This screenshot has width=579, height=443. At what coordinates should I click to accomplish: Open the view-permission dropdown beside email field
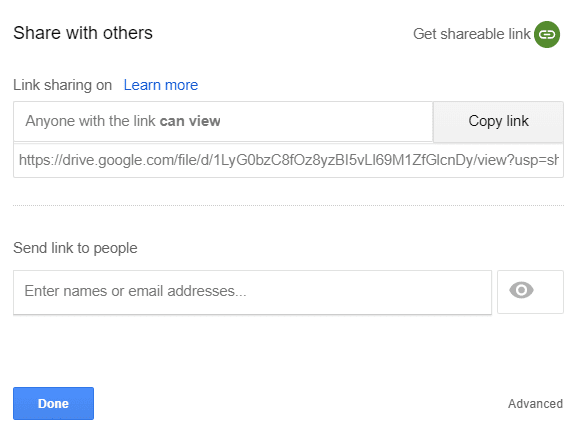530,292
